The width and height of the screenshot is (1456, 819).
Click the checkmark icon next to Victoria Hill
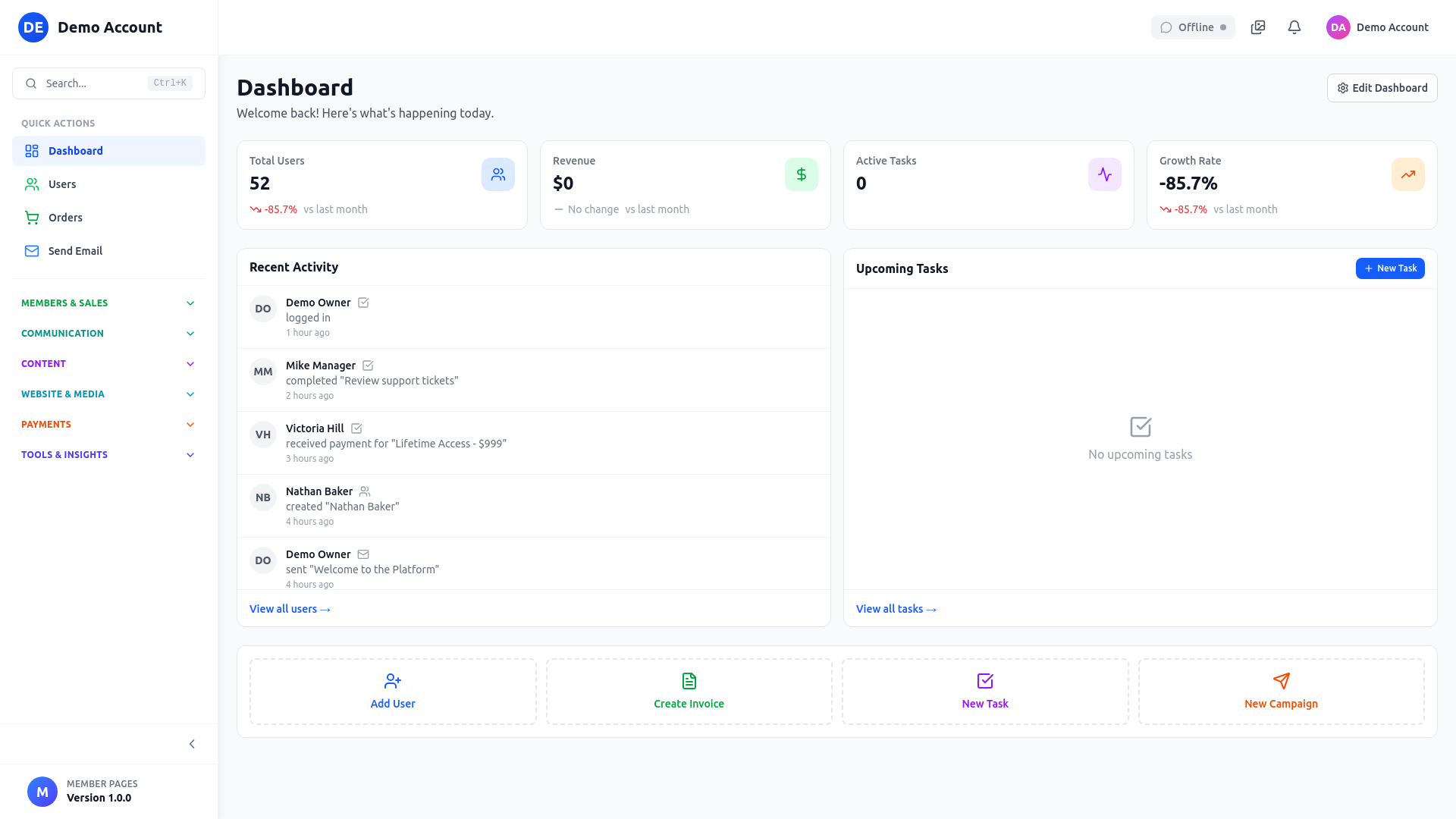pyautogui.click(x=356, y=428)
